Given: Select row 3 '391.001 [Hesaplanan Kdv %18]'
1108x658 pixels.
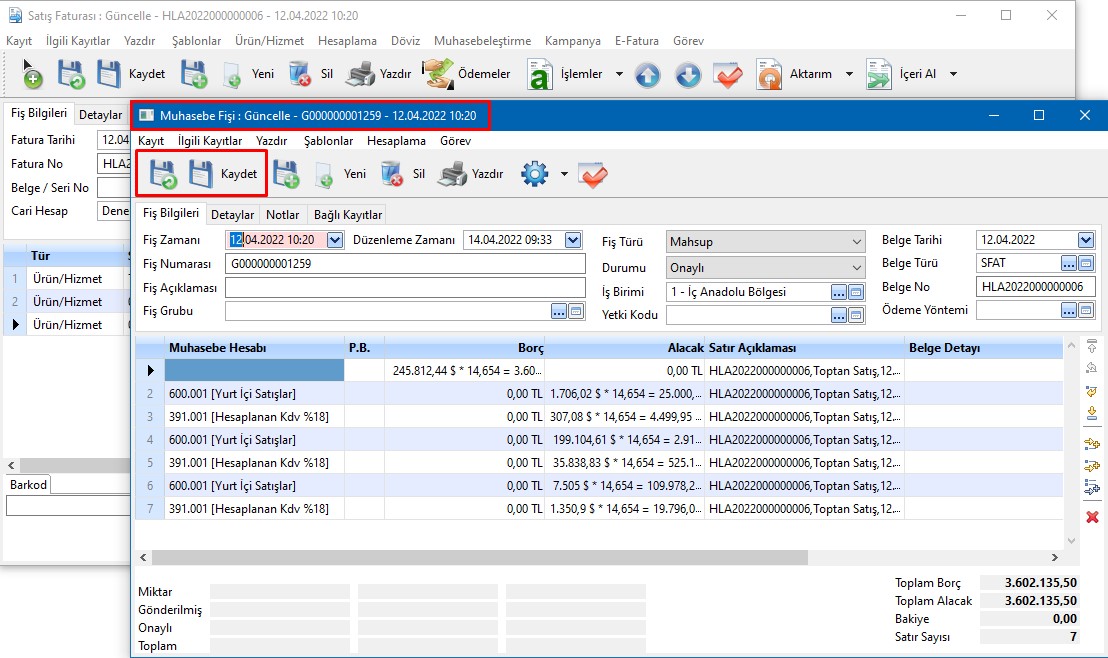Looking at the screenshot, I should (x=599, y=417).
